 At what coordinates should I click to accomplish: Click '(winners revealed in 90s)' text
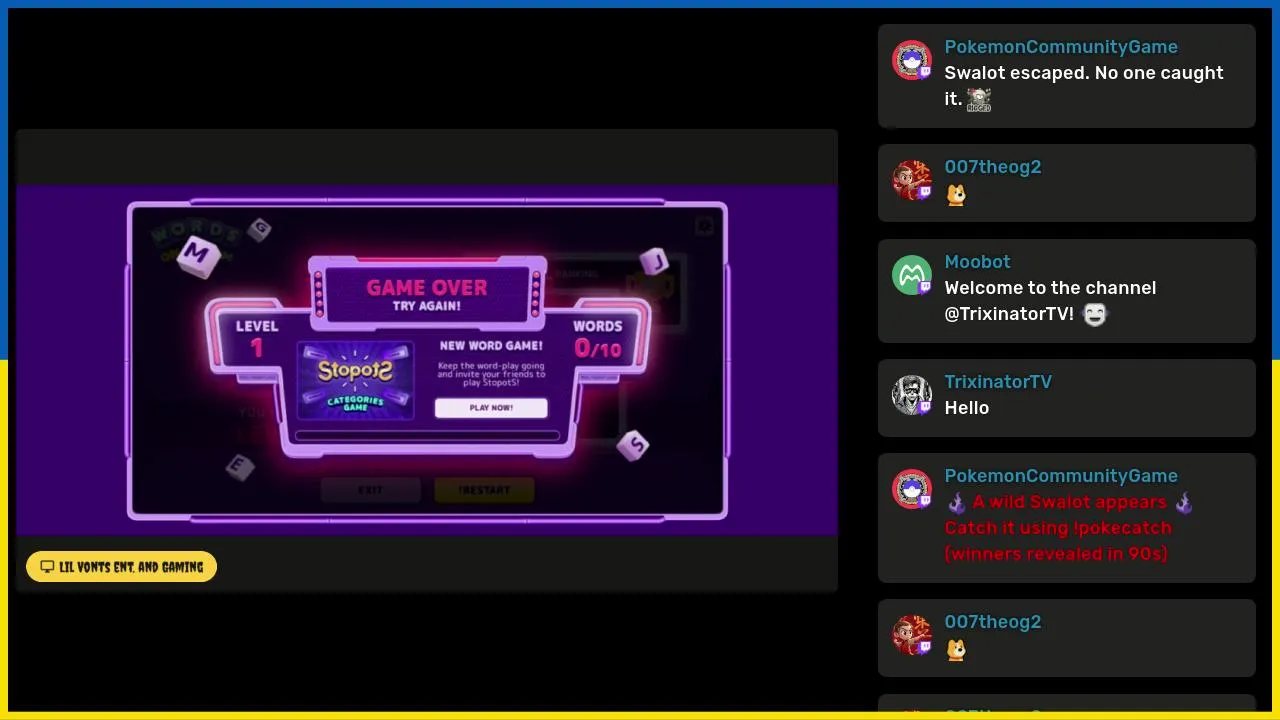tap(1056, 554)
